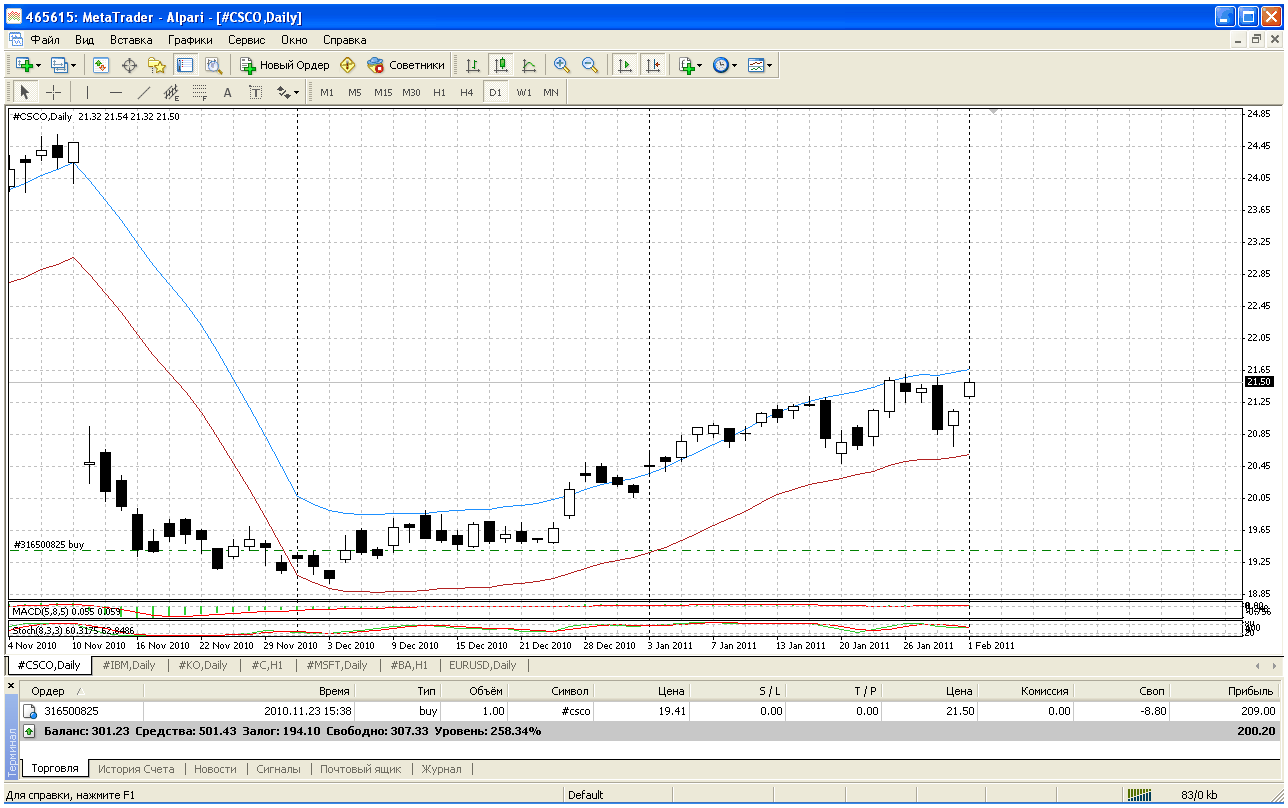Open the Графики menu
The width and height of the screenshot is (1288, 808).
pos(190,40)
